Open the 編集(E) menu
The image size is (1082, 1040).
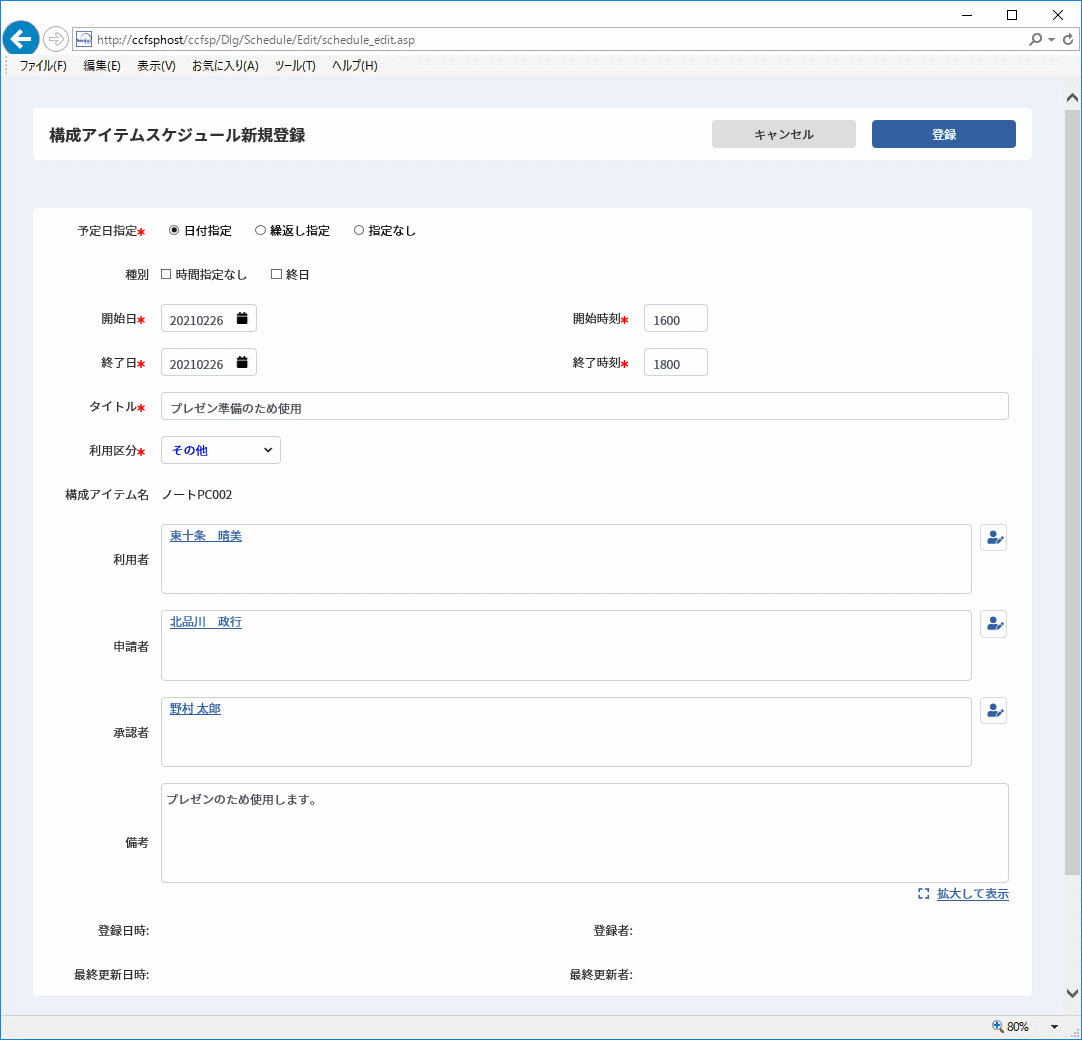click(101, 66)
